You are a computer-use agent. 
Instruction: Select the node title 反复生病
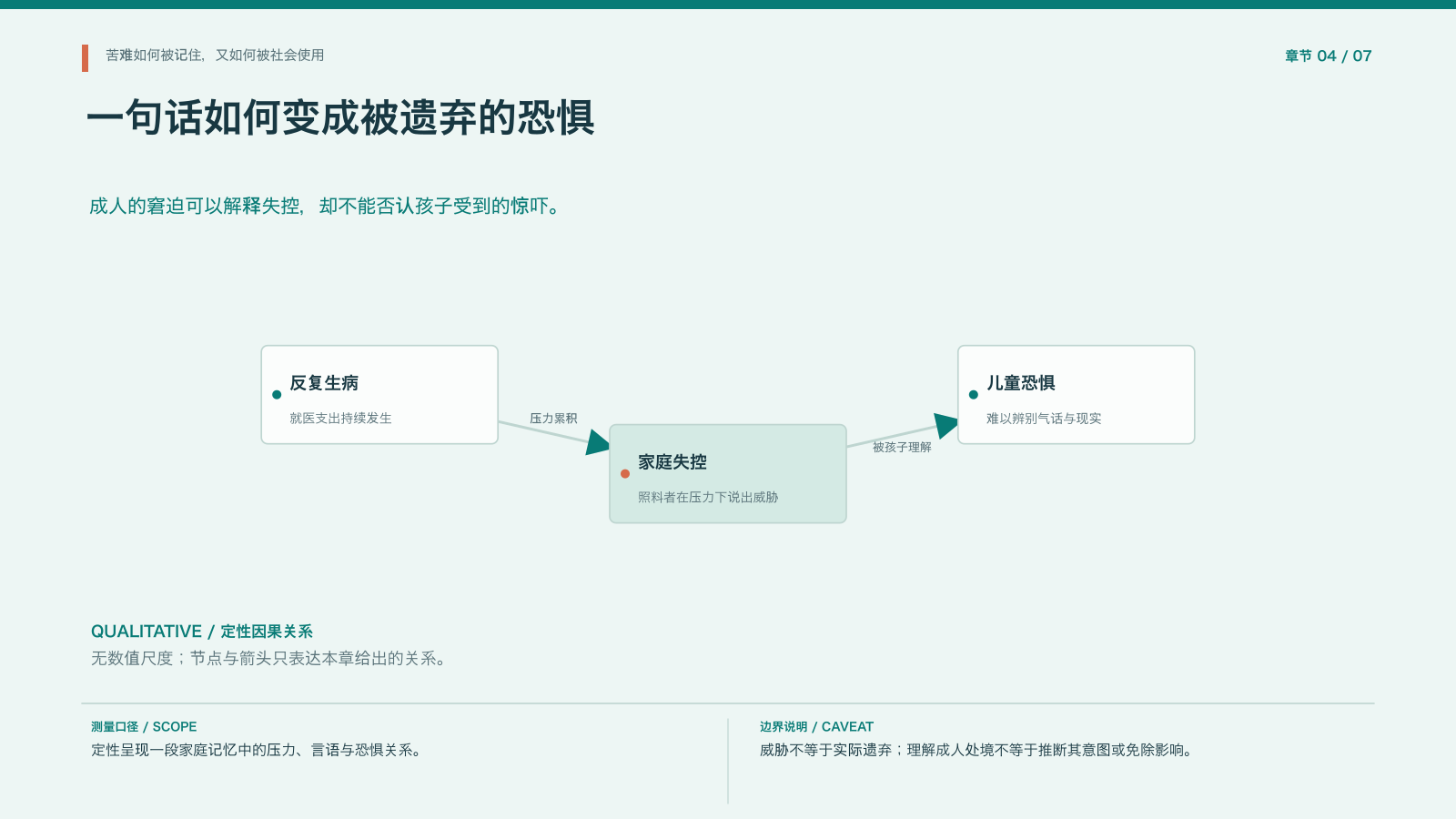point(324,383)
